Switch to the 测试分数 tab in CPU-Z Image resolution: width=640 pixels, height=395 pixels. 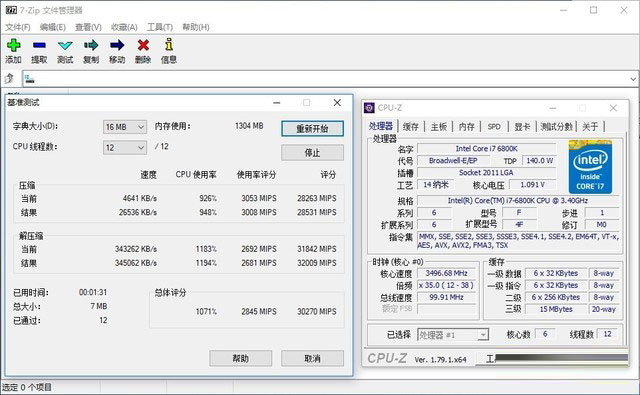556,126
